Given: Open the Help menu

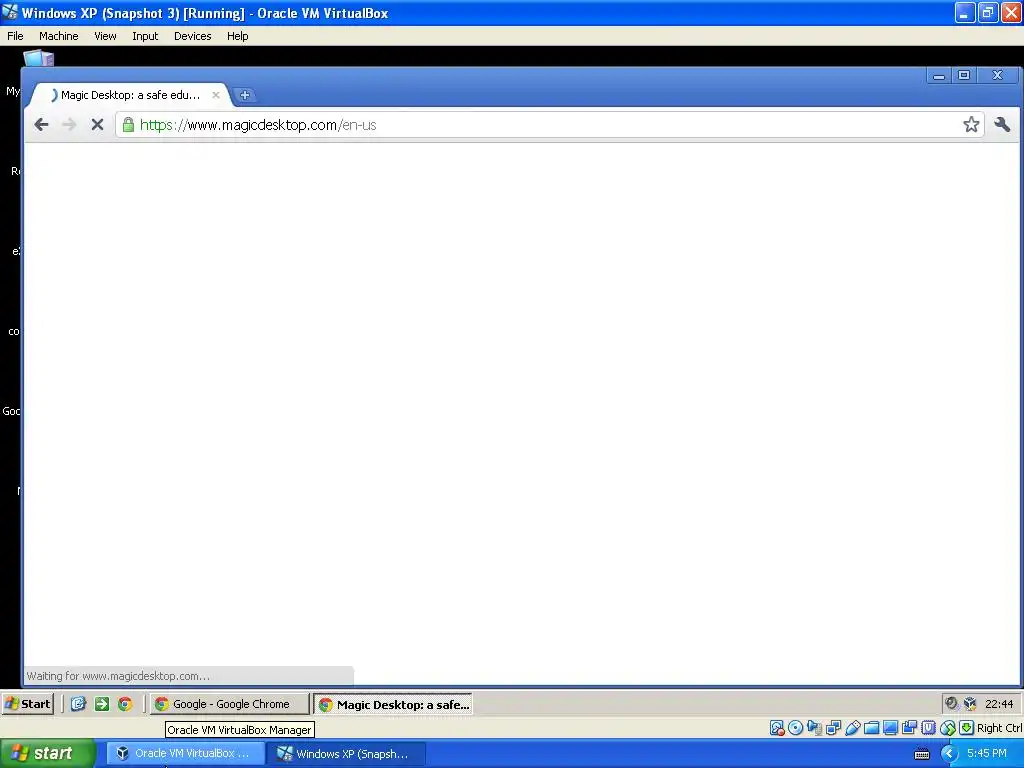Looking at the screenshot, I should [x=238, y=36].
